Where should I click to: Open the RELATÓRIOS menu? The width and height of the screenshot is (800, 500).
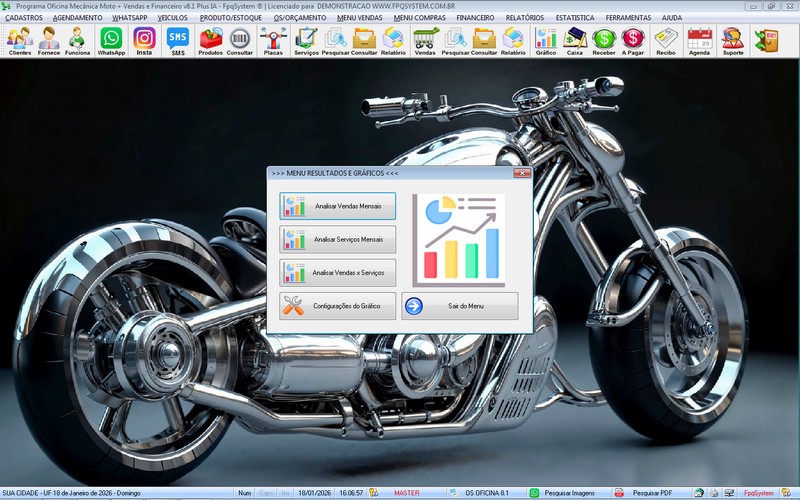pos(524,18)
